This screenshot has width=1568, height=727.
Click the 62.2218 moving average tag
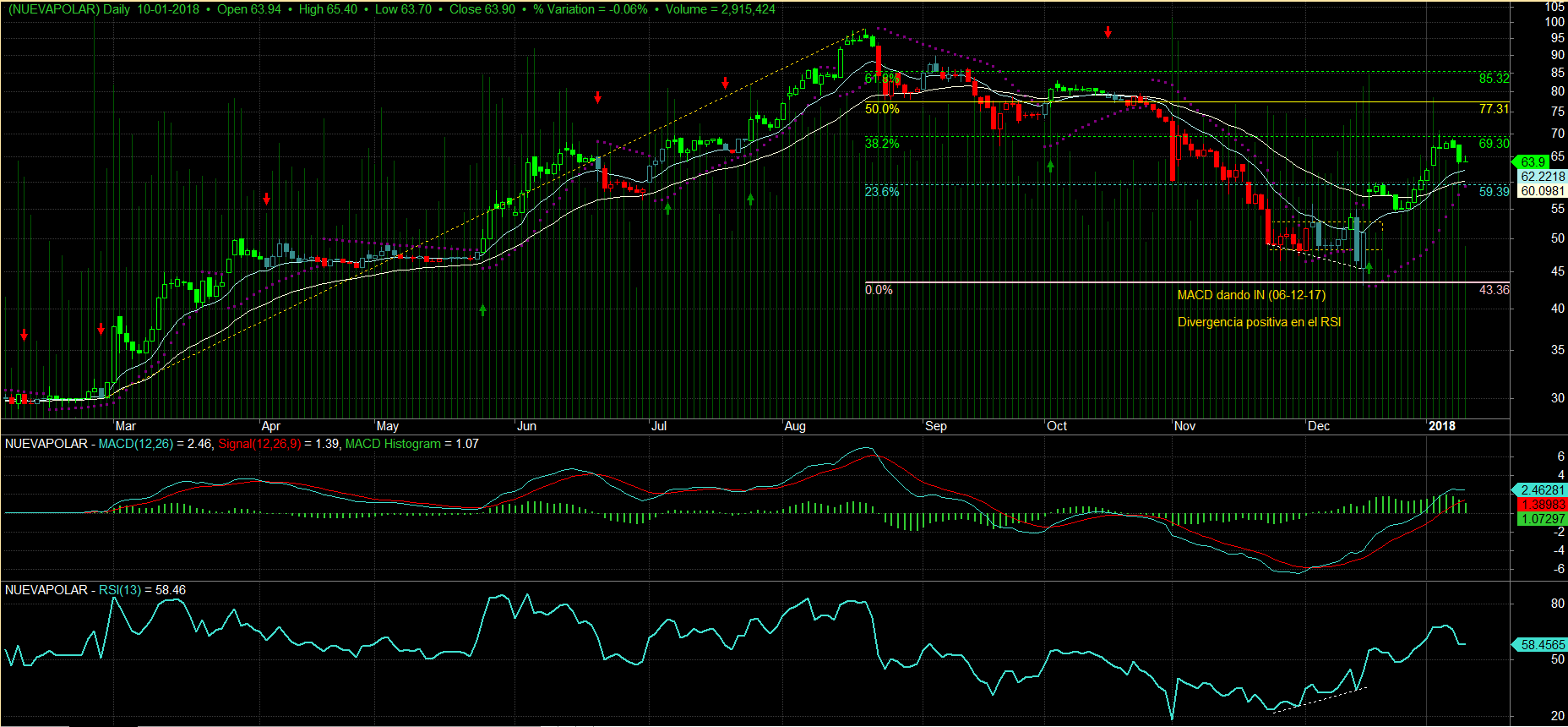click(1543, 177)
